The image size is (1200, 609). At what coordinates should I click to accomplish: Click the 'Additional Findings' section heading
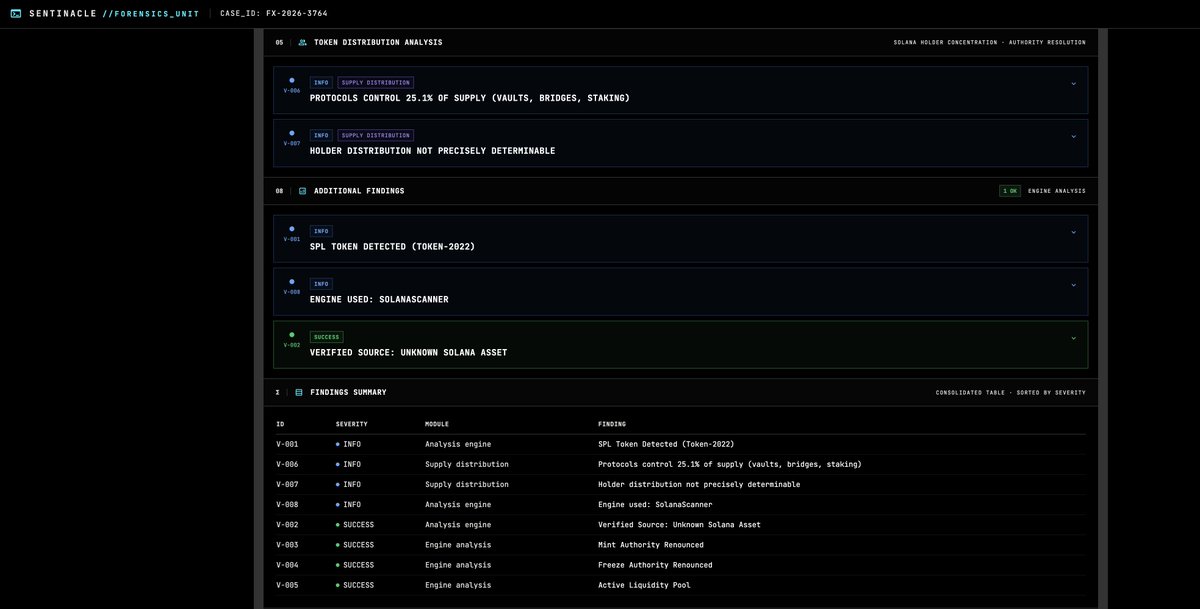(359, 191)
